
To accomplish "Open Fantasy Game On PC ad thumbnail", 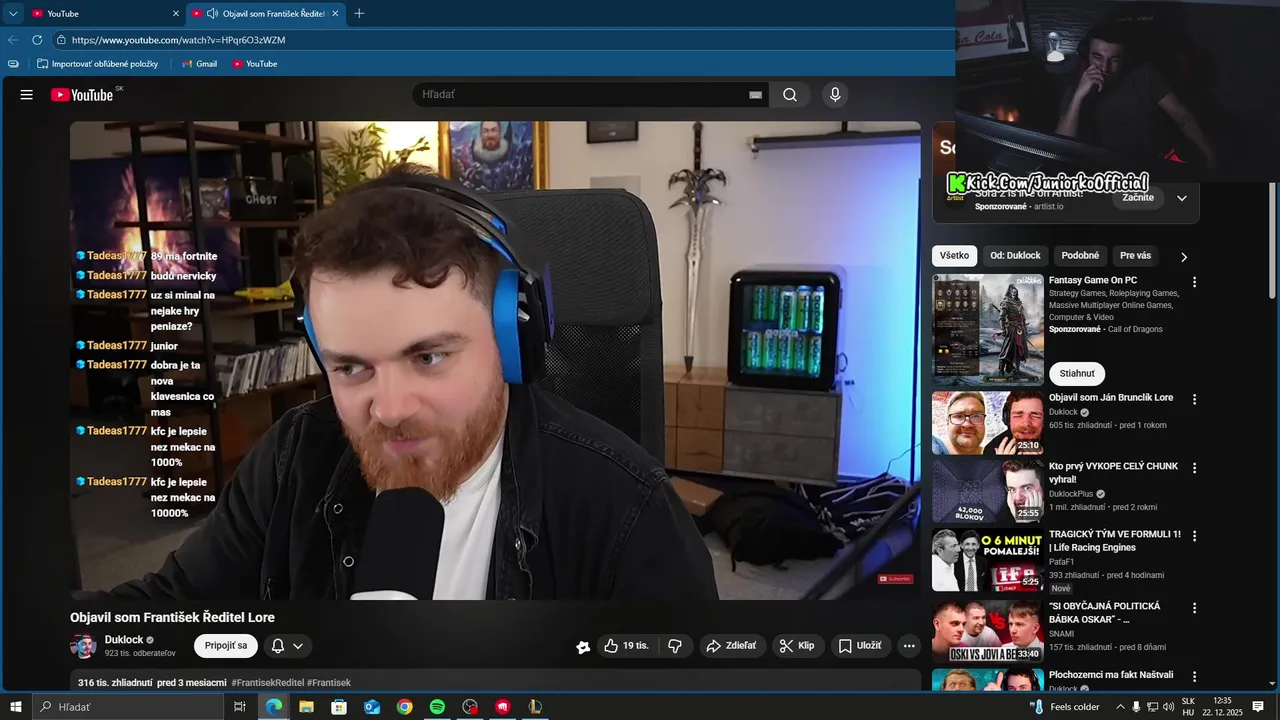I will coord(988,330).
